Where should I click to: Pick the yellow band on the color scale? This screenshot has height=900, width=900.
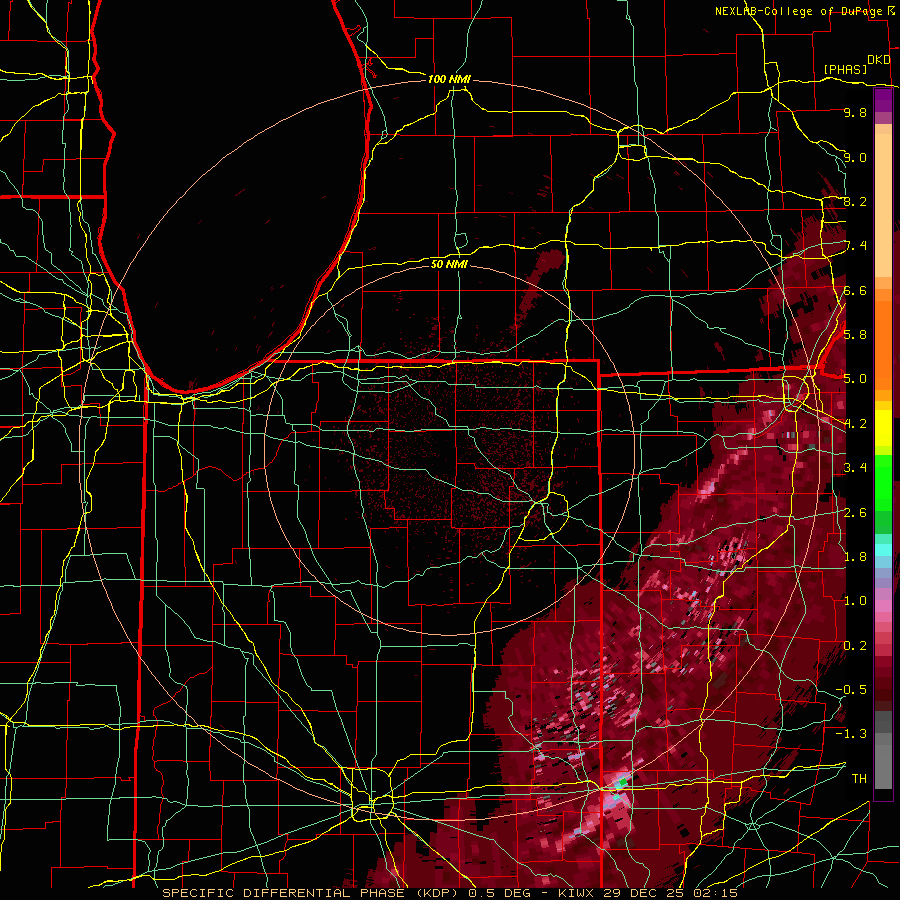883,428
